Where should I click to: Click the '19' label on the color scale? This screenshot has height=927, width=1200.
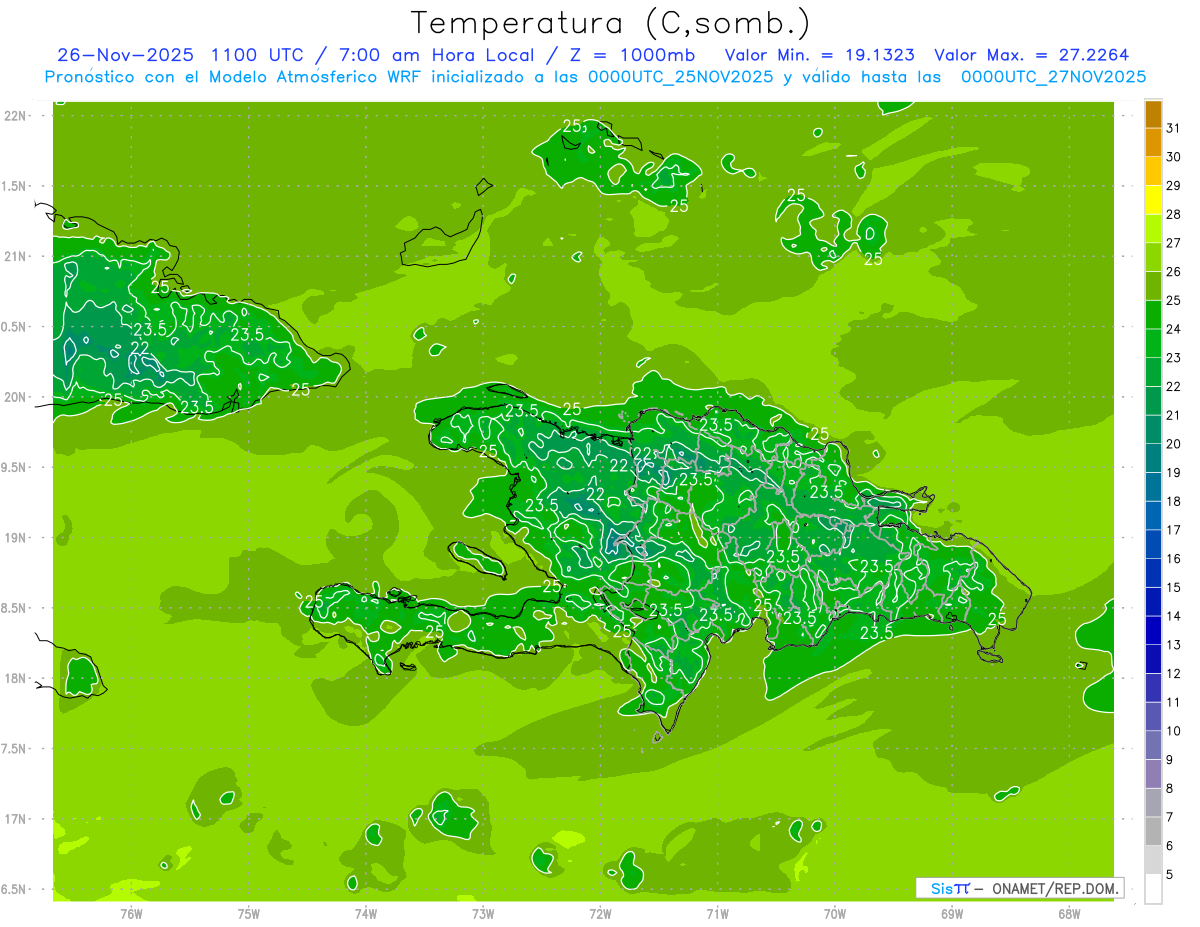pyautogui.click(x=1173, y=472)
